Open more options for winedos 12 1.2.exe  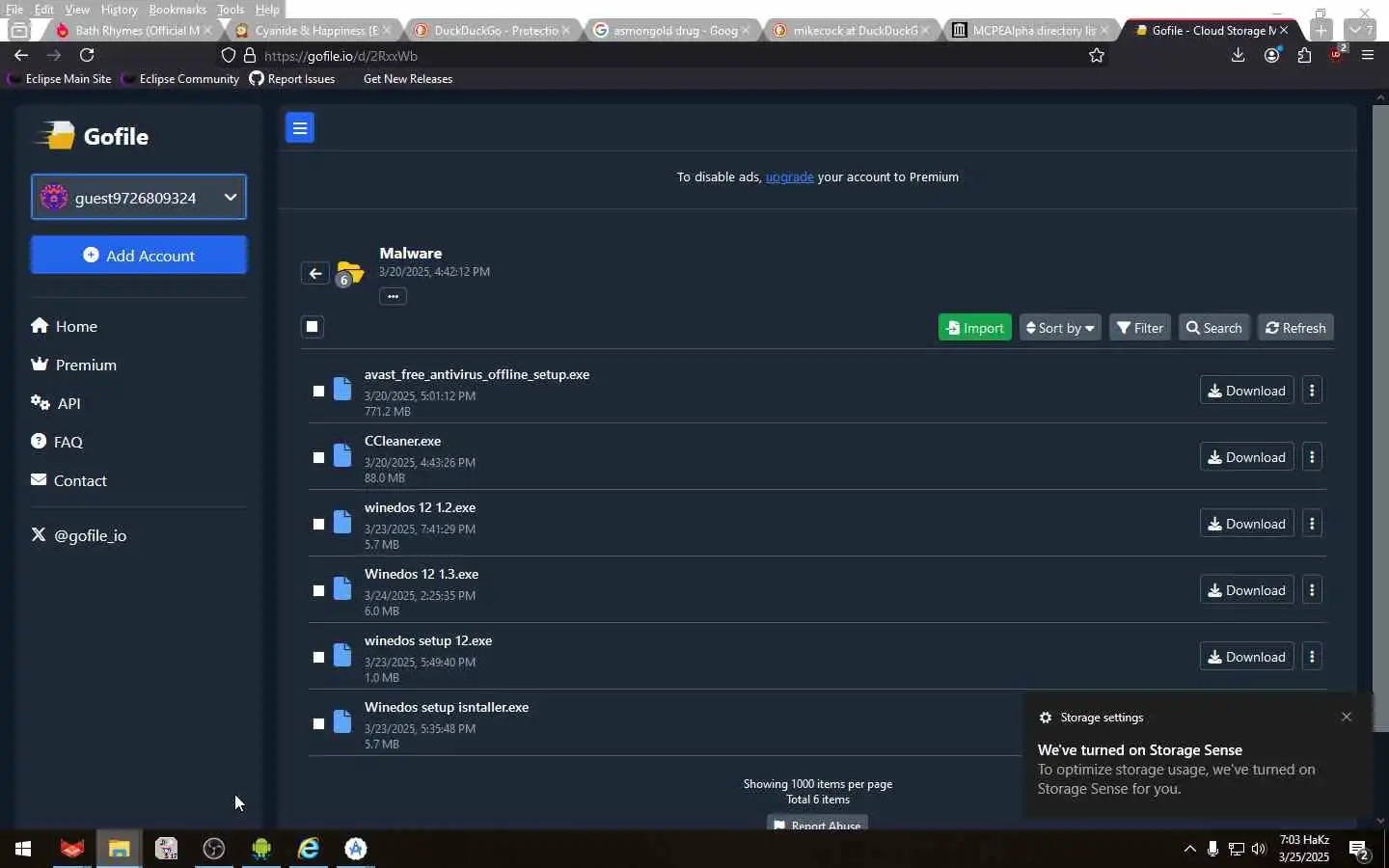(x=1312, y=524)
